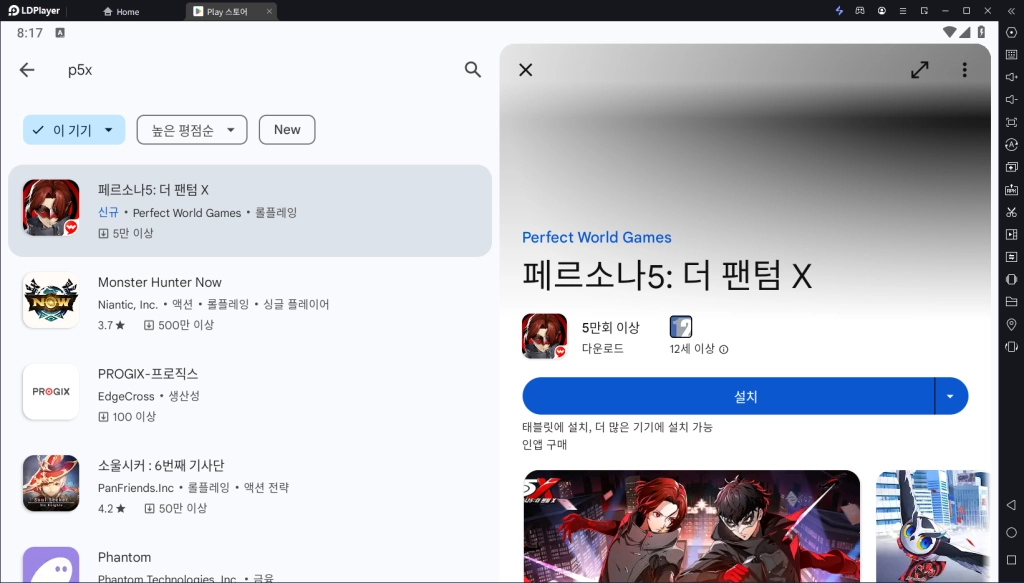Open three-dot more options in detail panel

point(965,70)
